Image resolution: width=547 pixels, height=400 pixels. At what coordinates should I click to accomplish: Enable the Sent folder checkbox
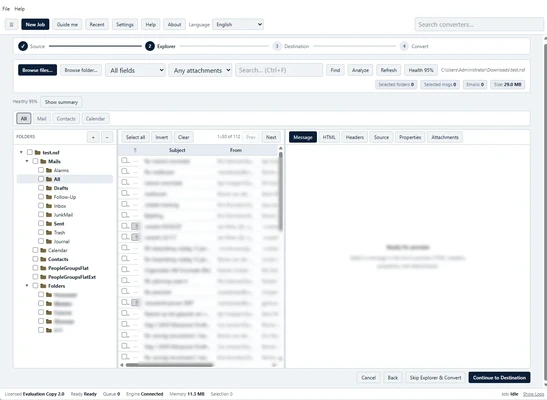pyautogui.click(x=41, y=223)
